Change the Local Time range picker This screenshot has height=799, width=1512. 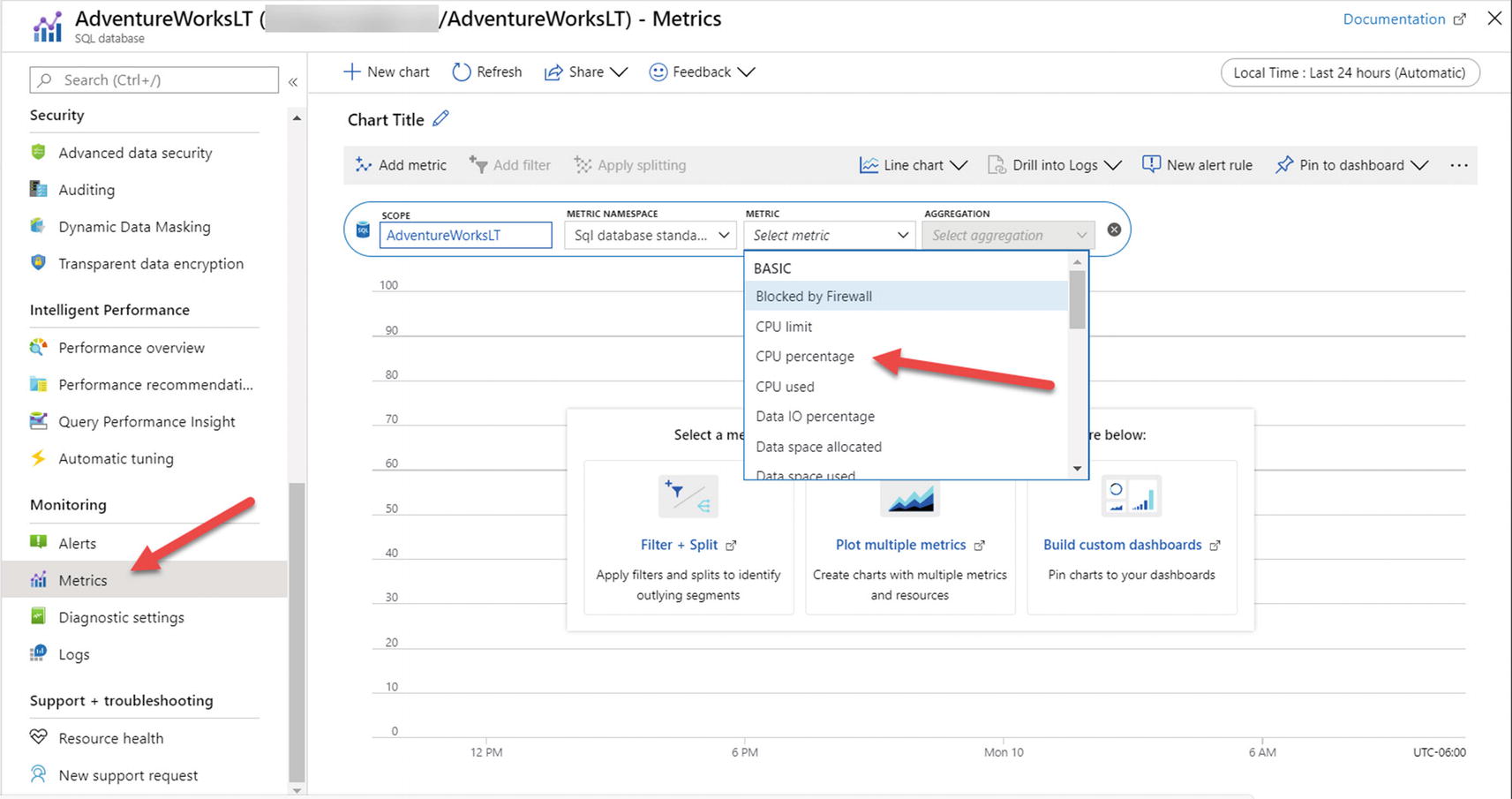(1350, 72)
